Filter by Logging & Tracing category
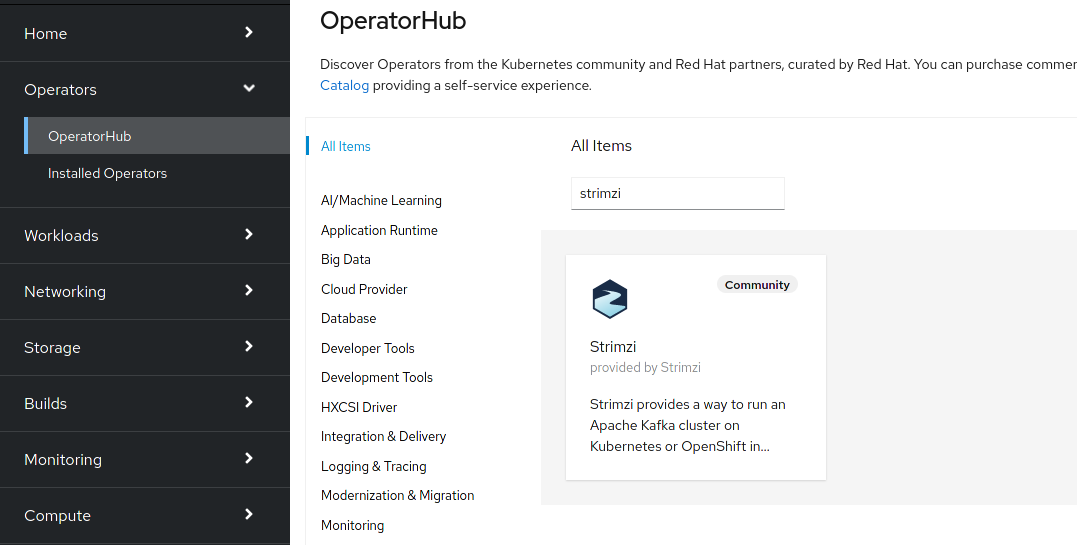This screenshot has height=545, width=1077. pyautogui.click(x=373, y=466)
